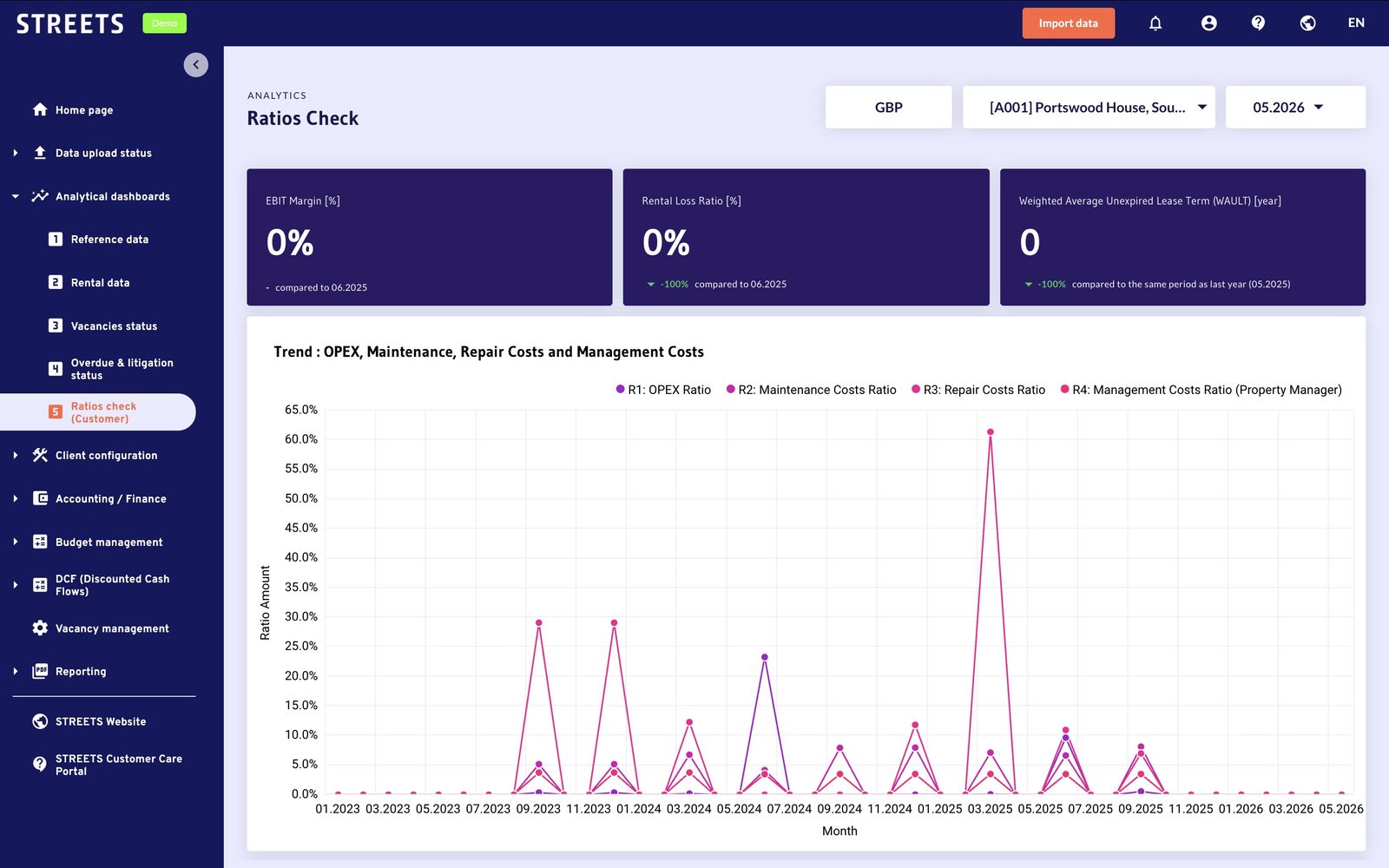Go to Home page menu item

(x=84, y=109)
